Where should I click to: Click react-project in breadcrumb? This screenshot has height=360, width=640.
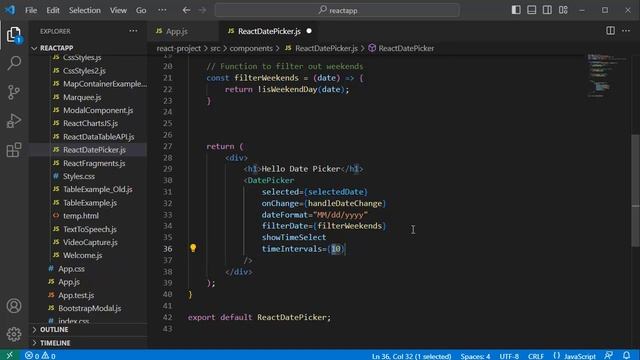pos(179,48)
